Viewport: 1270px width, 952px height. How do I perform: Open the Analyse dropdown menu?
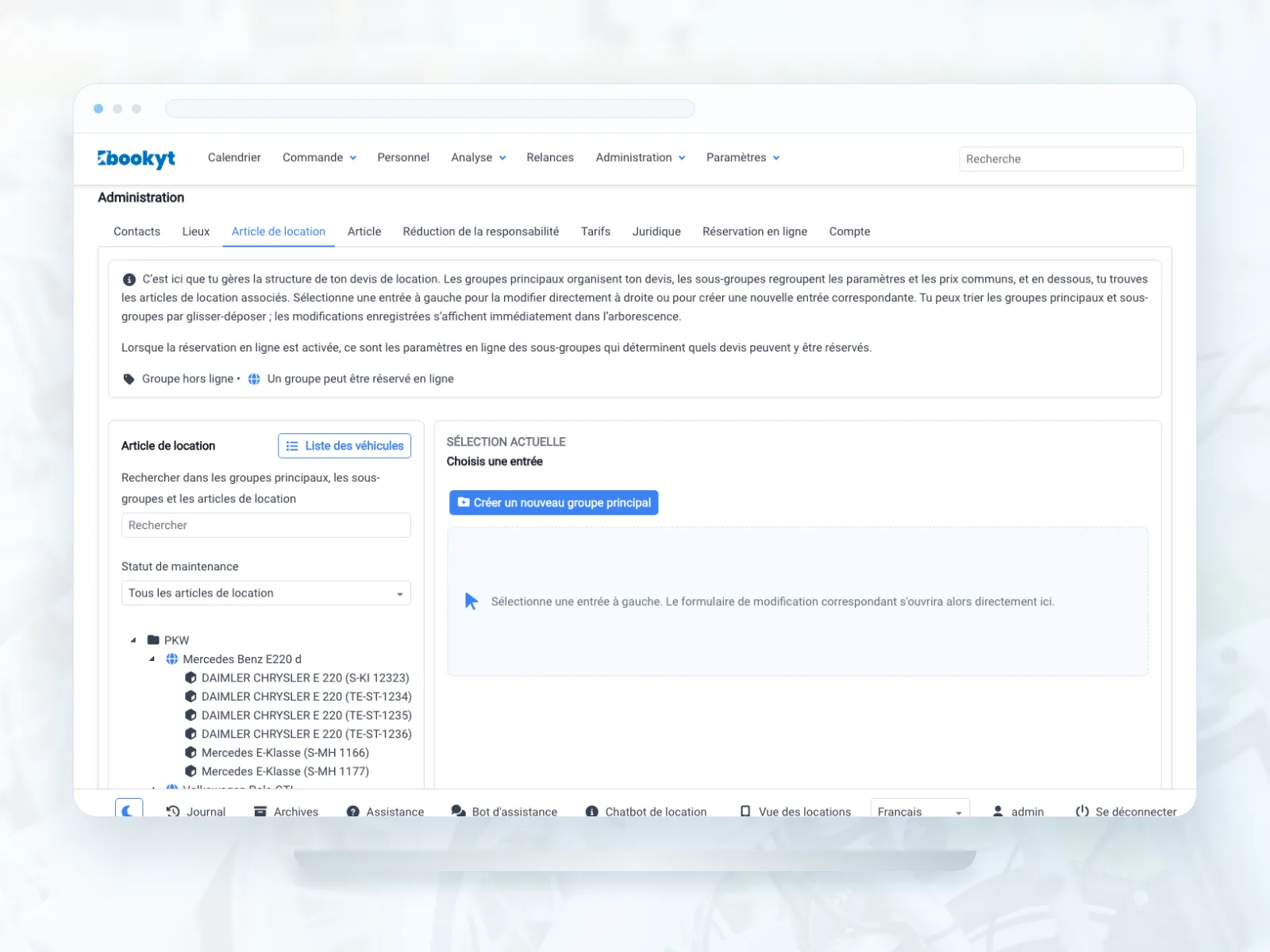[x=479, y=158]
